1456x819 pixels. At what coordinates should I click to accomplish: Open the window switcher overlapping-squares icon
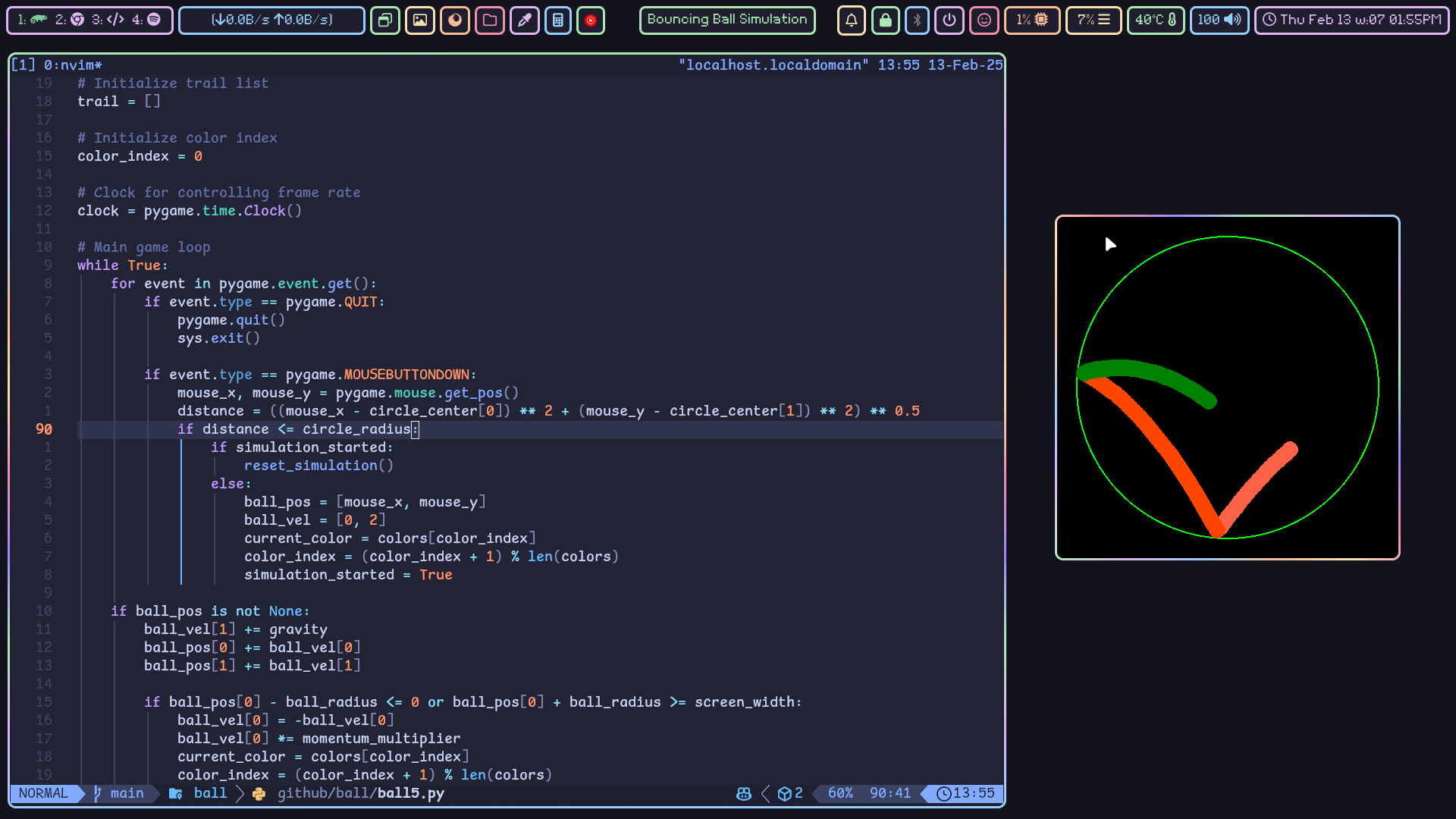(x=385, y=20)
